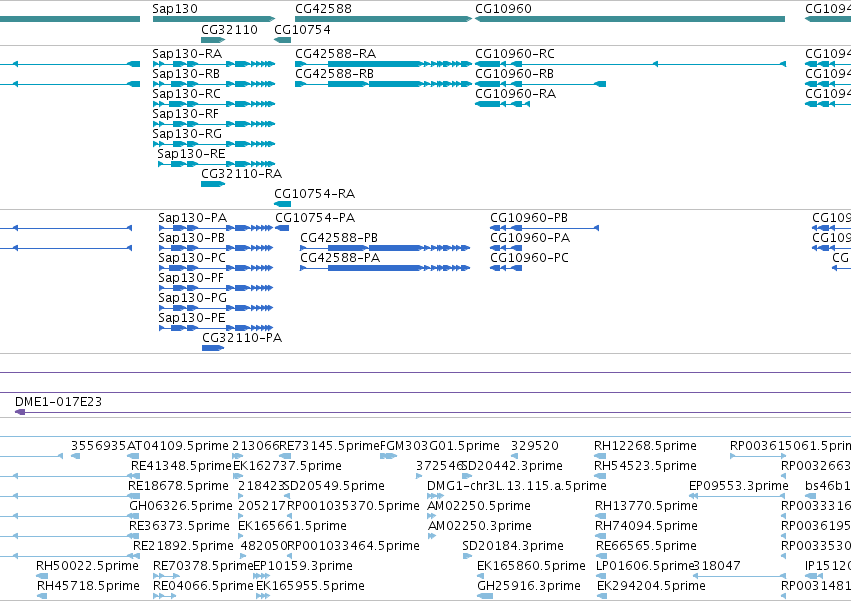Select transcript Sap130-RA
The image size is (851, 601).
[x=214, y=64]
